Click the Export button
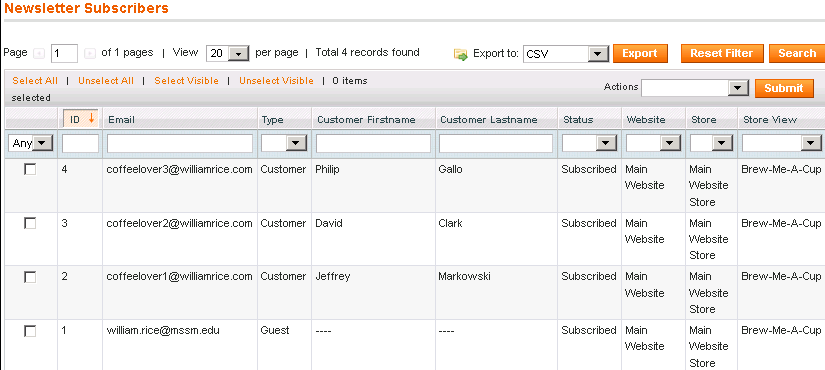 click(640, 53)
